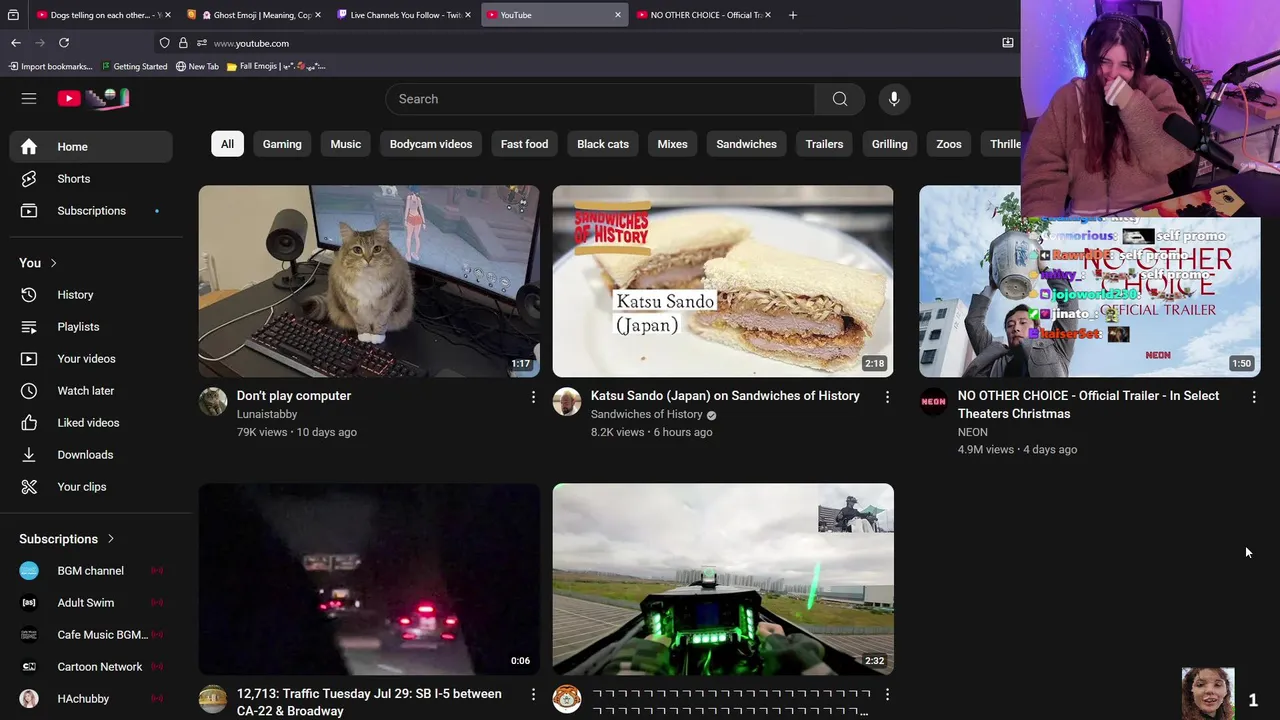Open HAchubby subscription

click(x=91, y=699)
